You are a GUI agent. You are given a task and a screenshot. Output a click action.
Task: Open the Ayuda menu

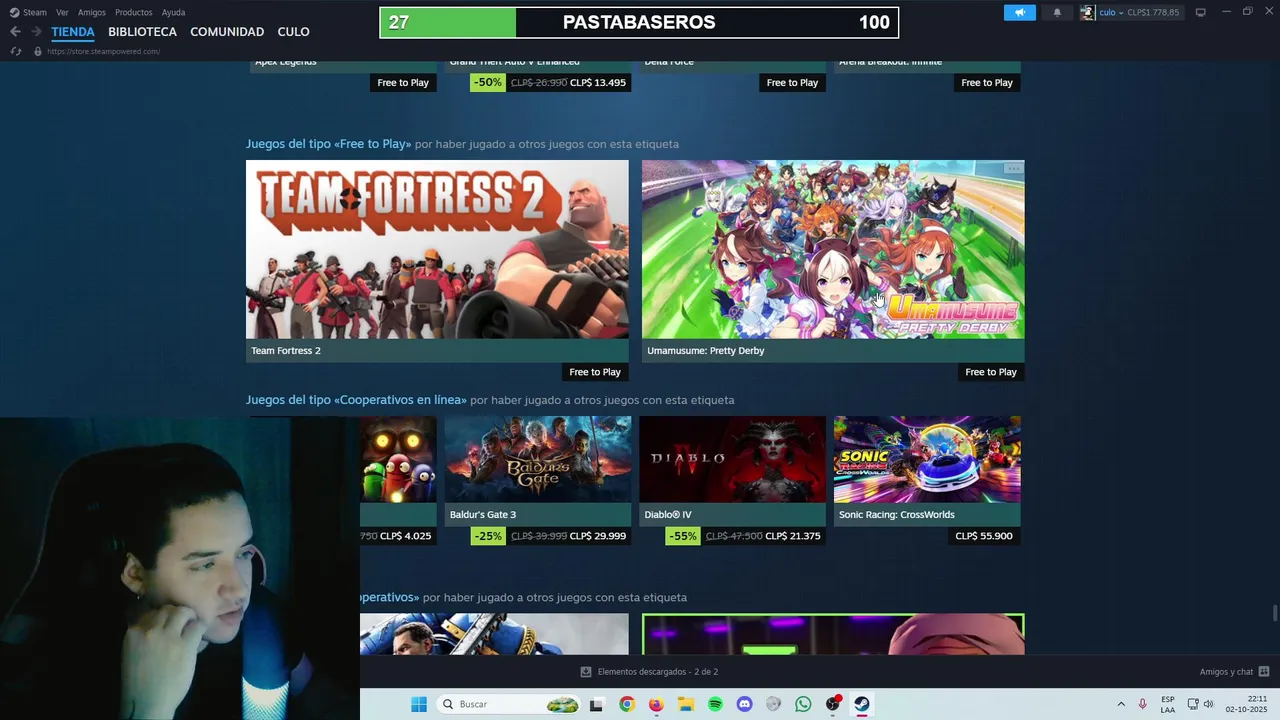(x=173, y=12)
